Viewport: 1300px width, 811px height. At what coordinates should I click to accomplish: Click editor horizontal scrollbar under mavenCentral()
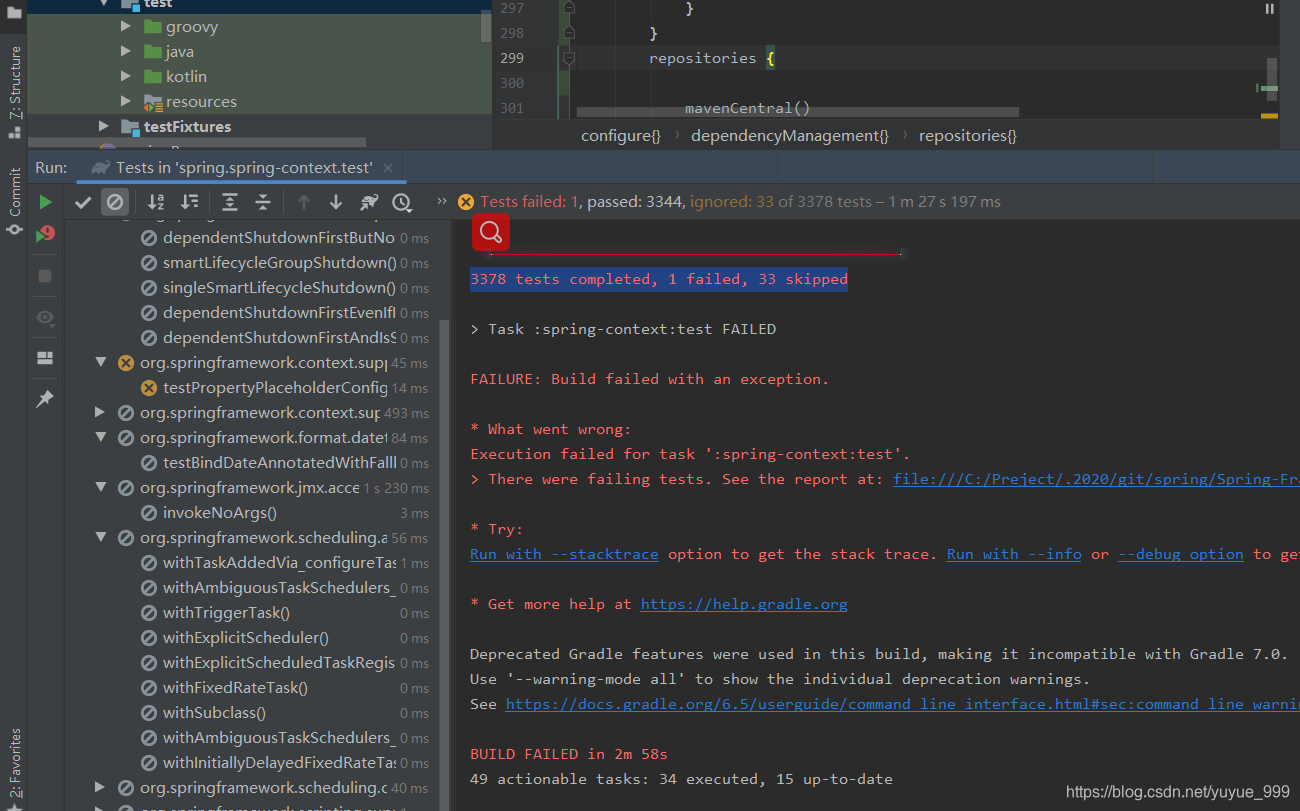pos(798,112)
